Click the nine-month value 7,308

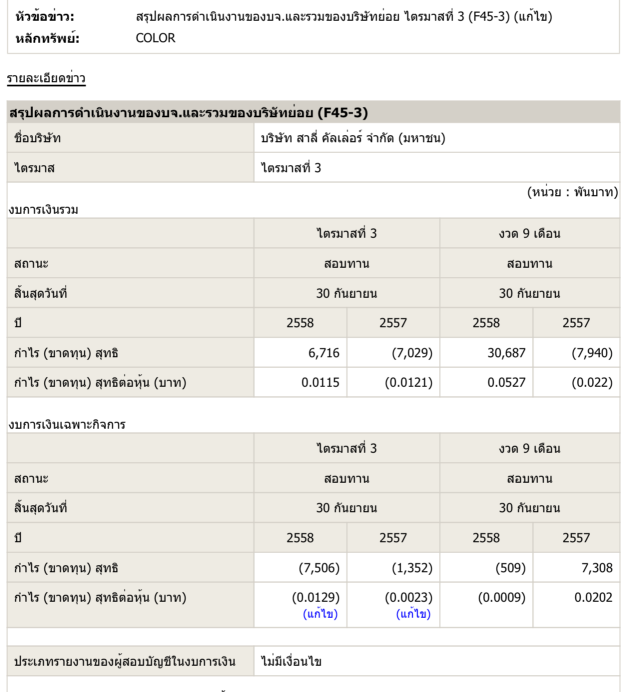tap(590, 567)
